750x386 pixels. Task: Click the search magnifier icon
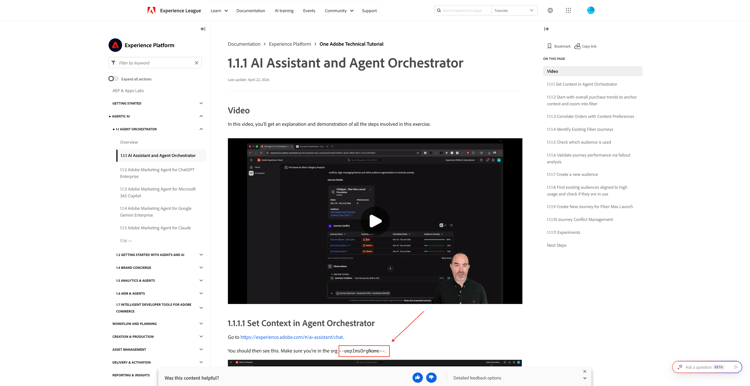click(x=439, y=10)
